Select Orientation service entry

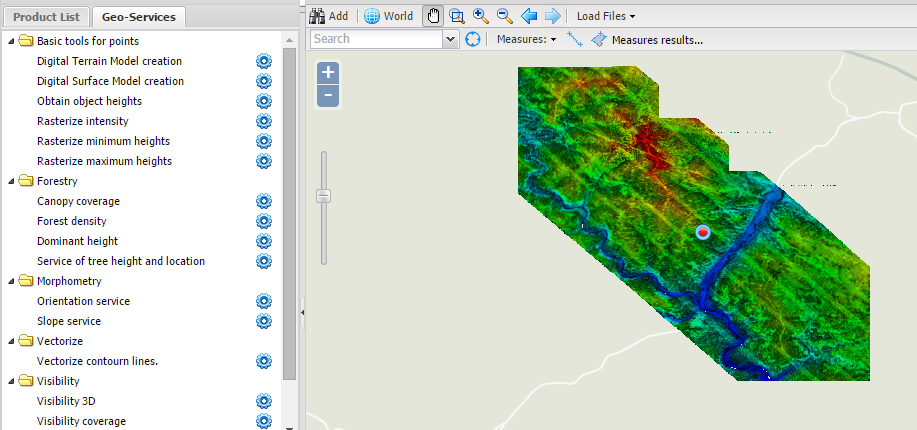pyautogui.click(x=84, y=301)
